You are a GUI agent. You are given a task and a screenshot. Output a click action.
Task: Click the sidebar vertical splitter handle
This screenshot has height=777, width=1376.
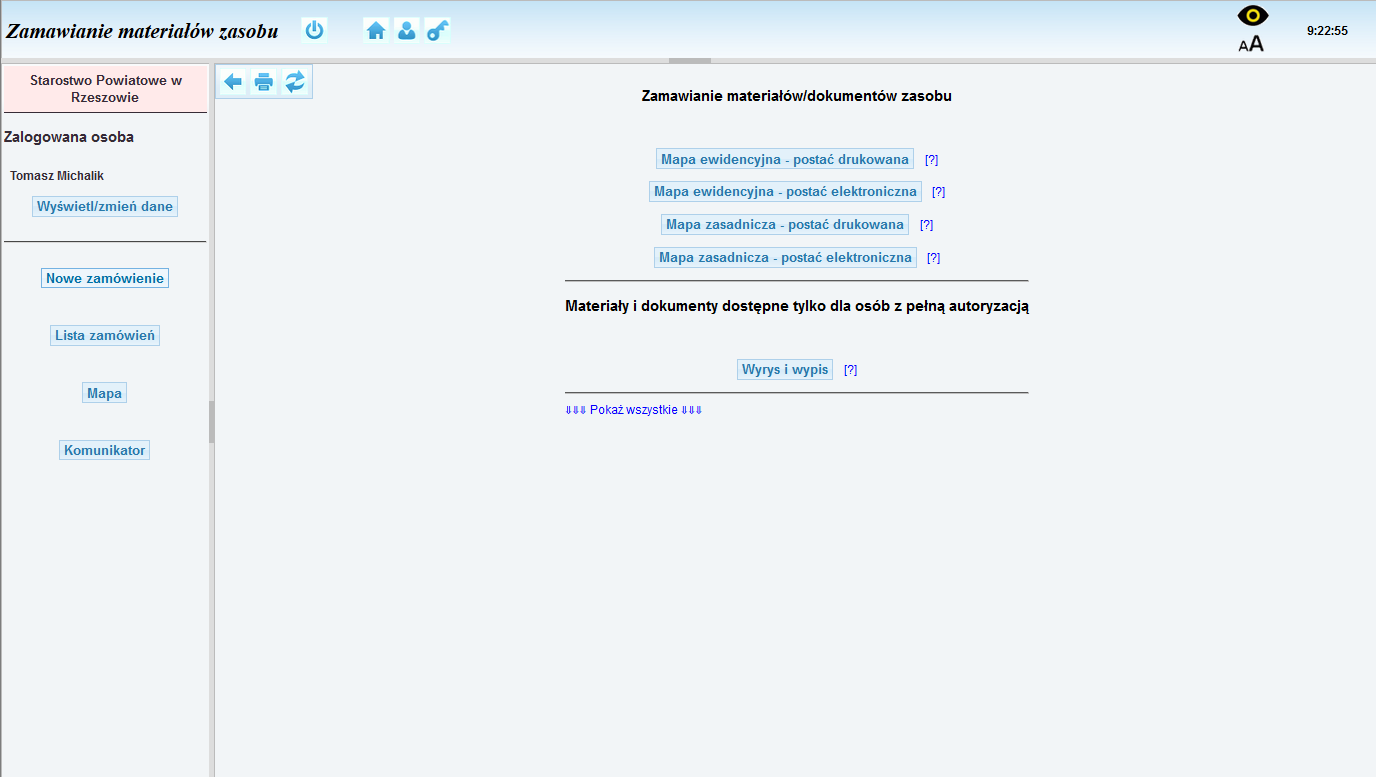click(x=211, y=422)
